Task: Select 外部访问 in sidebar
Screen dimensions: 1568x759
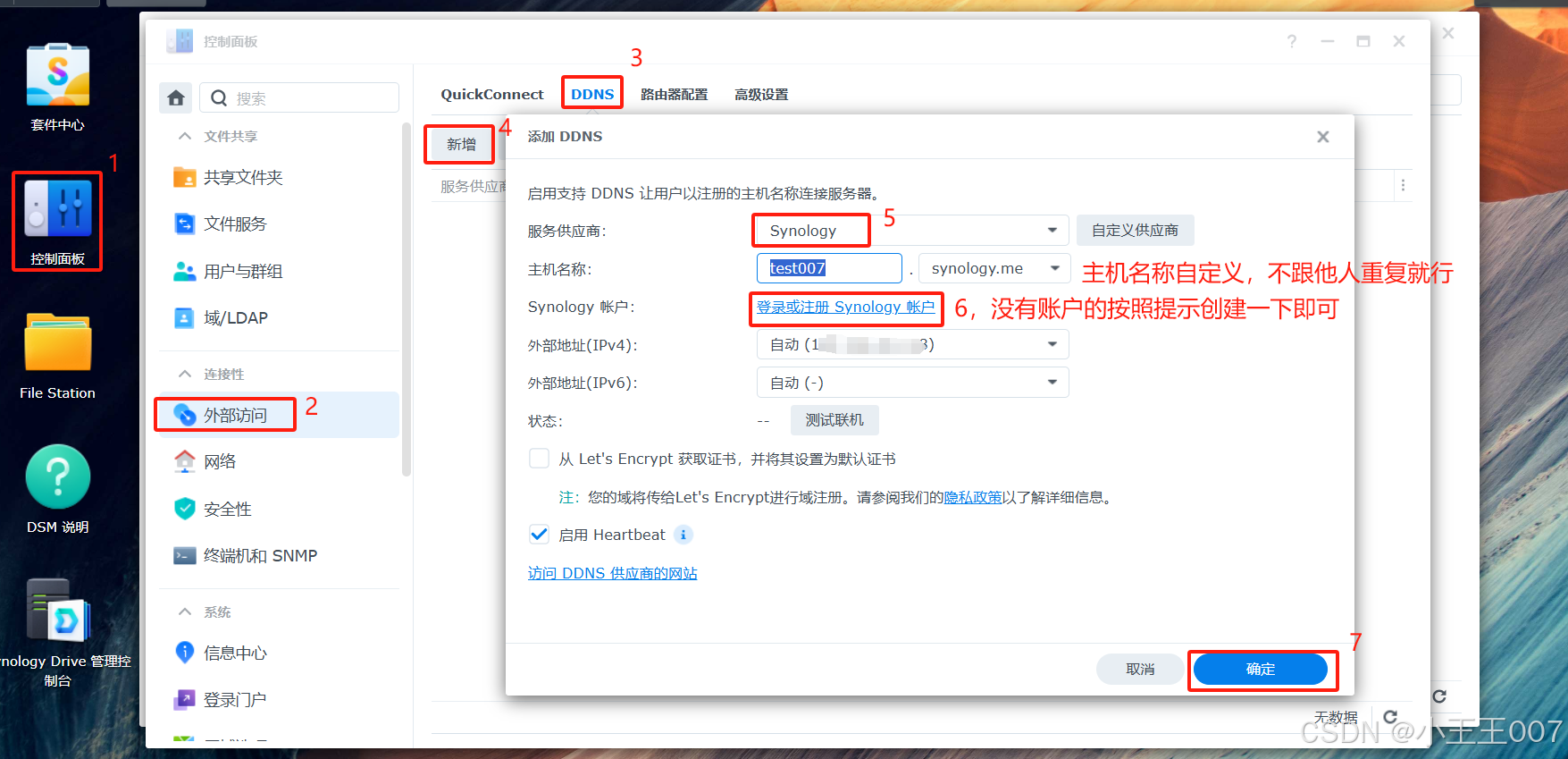Action: coord(279,415)
